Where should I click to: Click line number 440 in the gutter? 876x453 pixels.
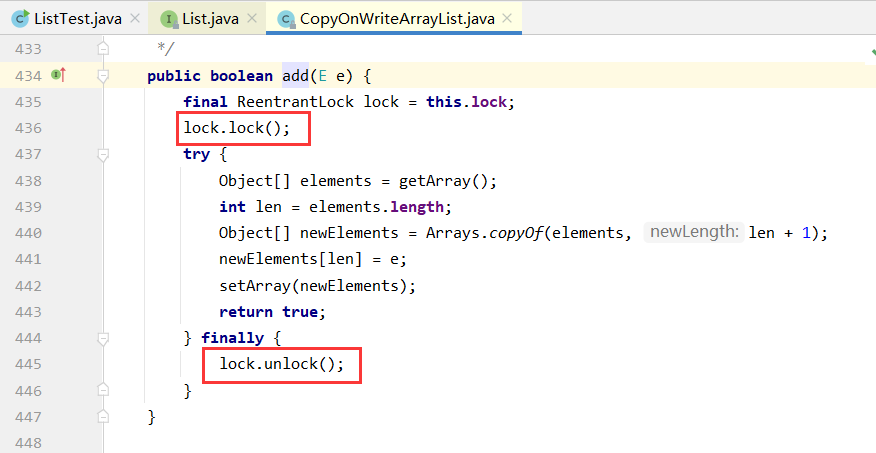coord(28,233)
